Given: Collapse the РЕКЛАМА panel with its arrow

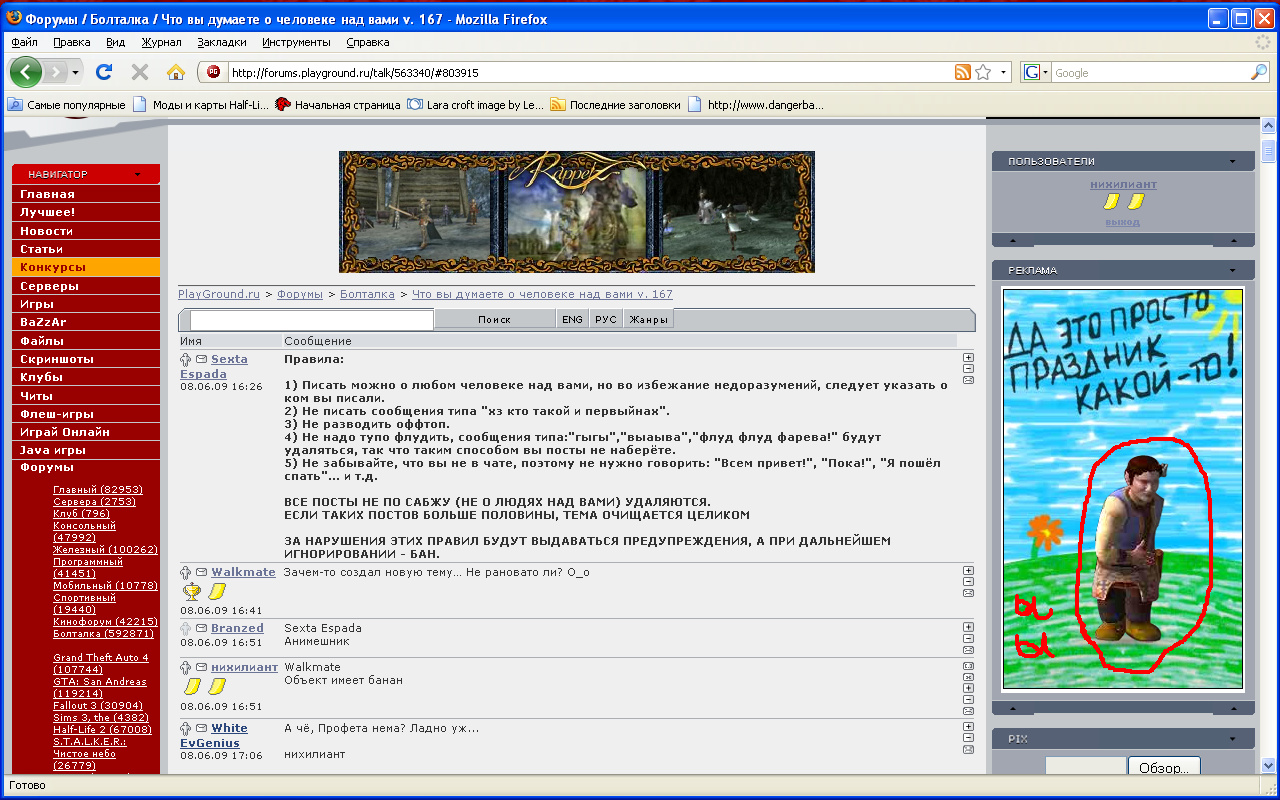Looking at the screenshot, I should click(x=1233, y=270).
